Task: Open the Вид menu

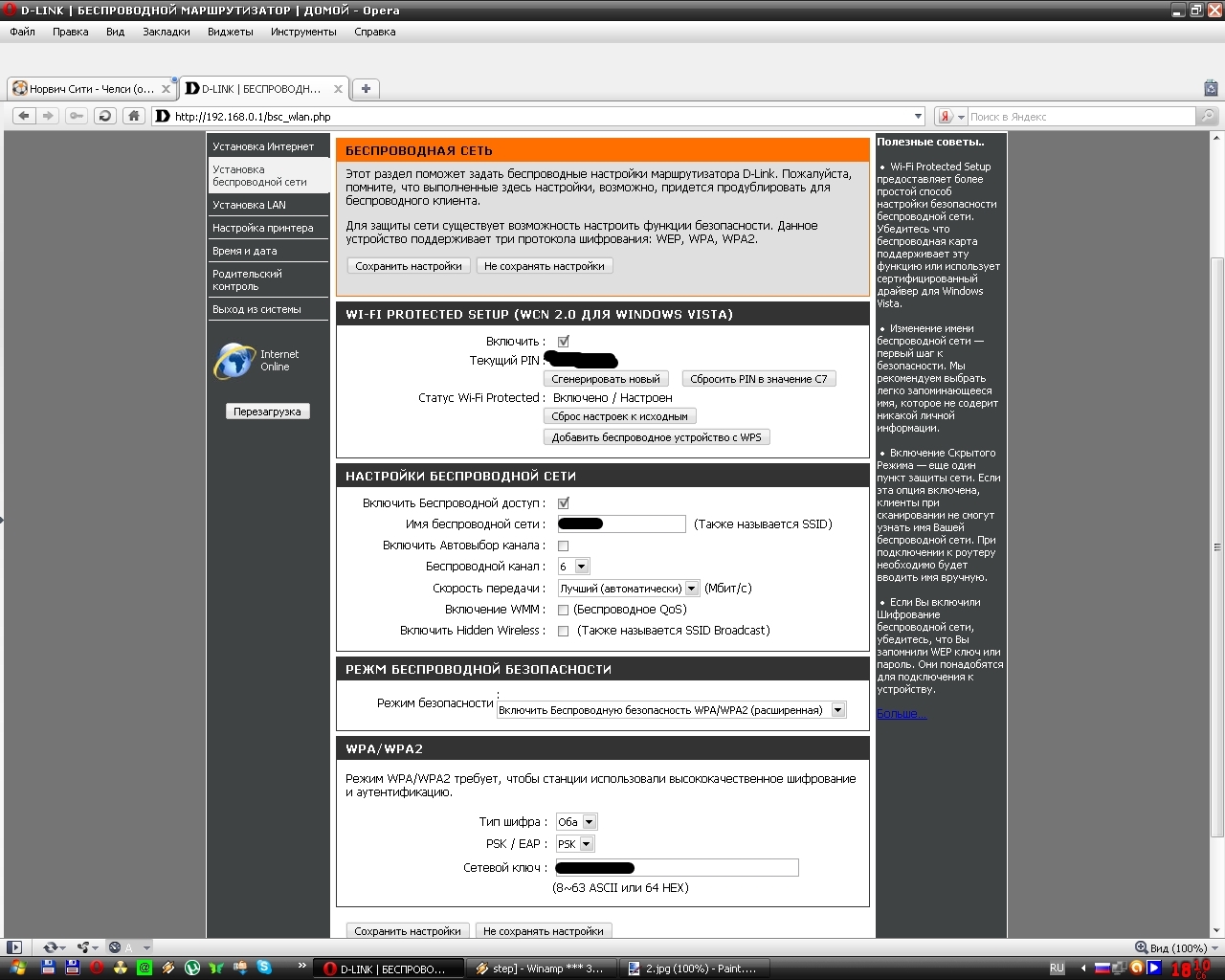Action: (116, 32)
